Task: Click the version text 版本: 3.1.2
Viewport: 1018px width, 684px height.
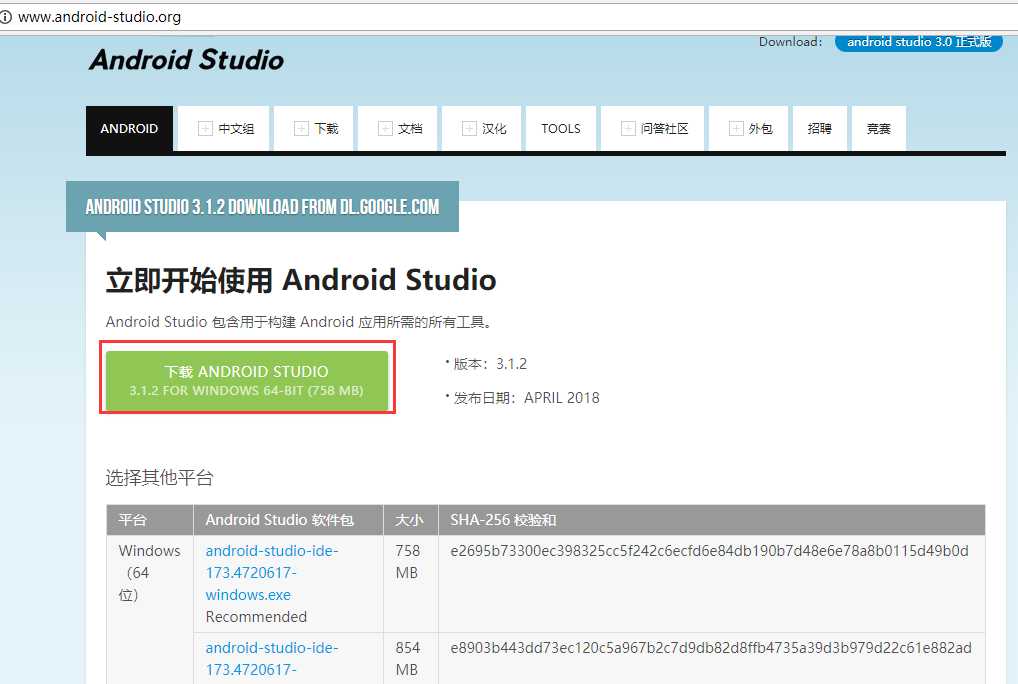Action: [490, 364]
